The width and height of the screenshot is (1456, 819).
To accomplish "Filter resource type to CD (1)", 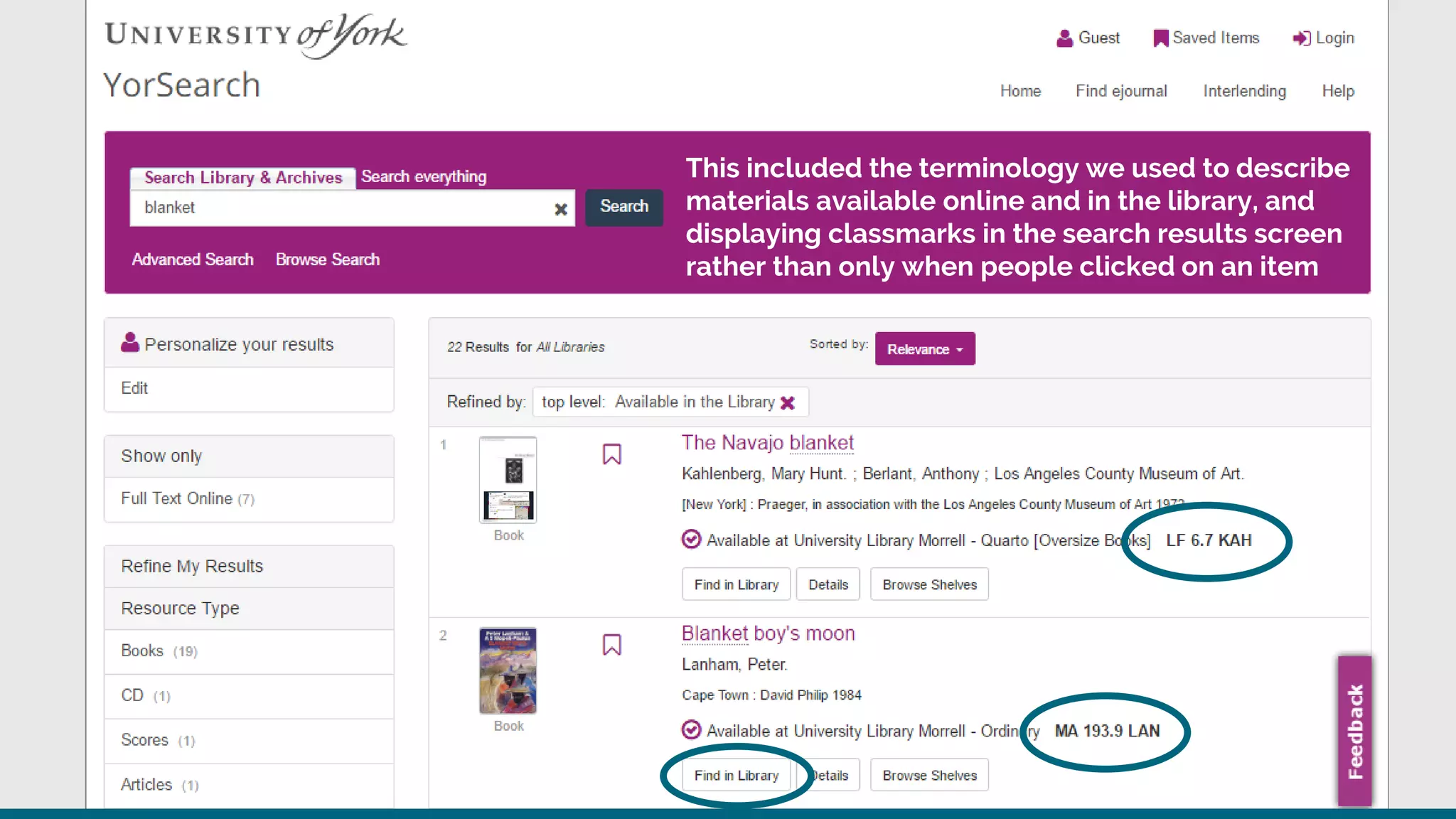I will (x=249, y=696).
